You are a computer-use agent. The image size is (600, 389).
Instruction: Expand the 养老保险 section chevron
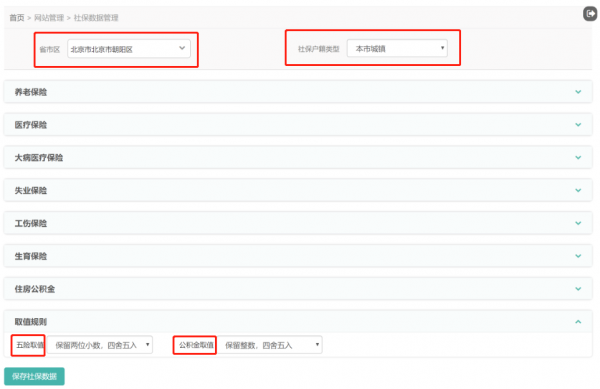[x=578, y=92]
